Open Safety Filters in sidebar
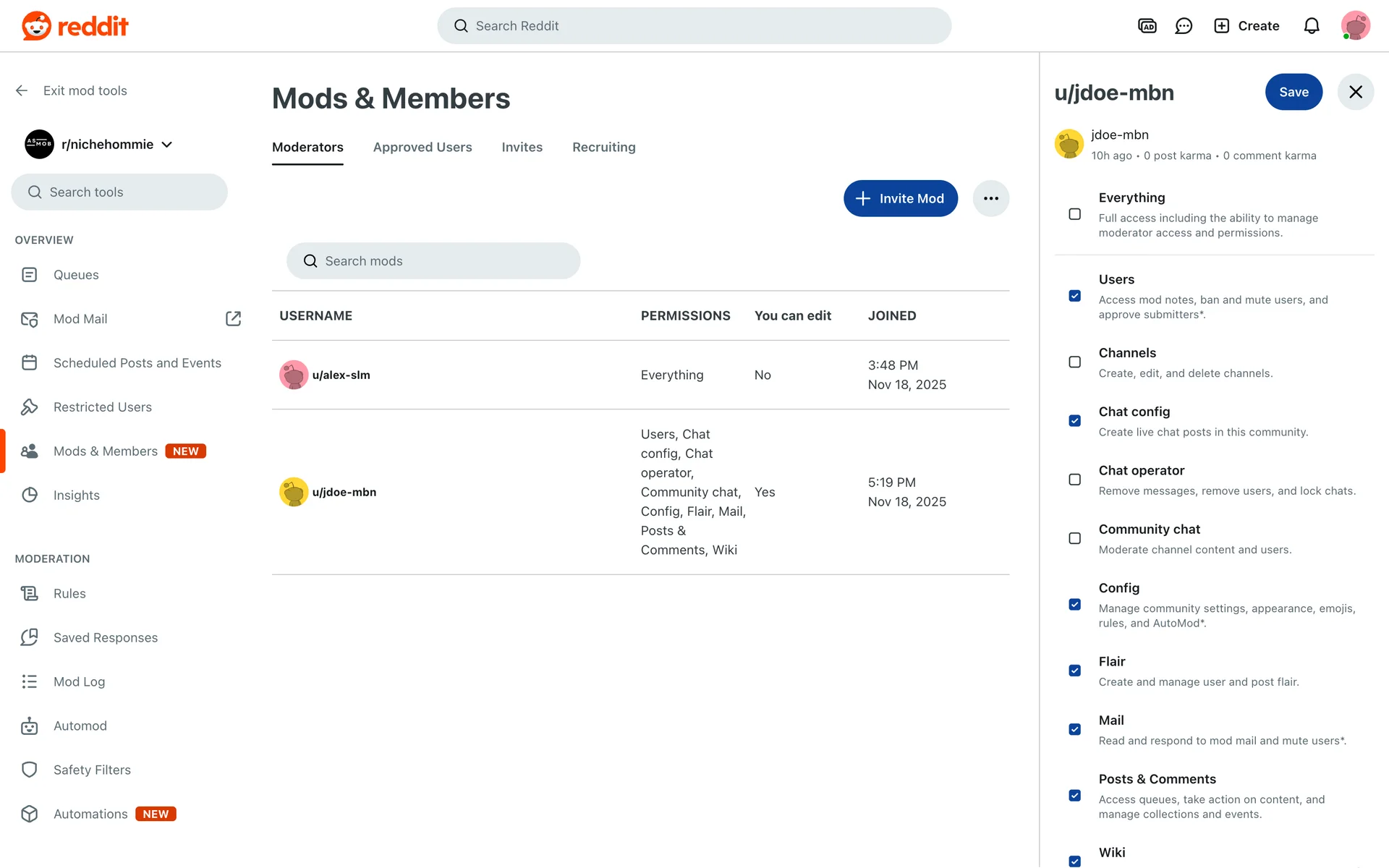This screenshot has height=868, width=1389. [92, 770]
